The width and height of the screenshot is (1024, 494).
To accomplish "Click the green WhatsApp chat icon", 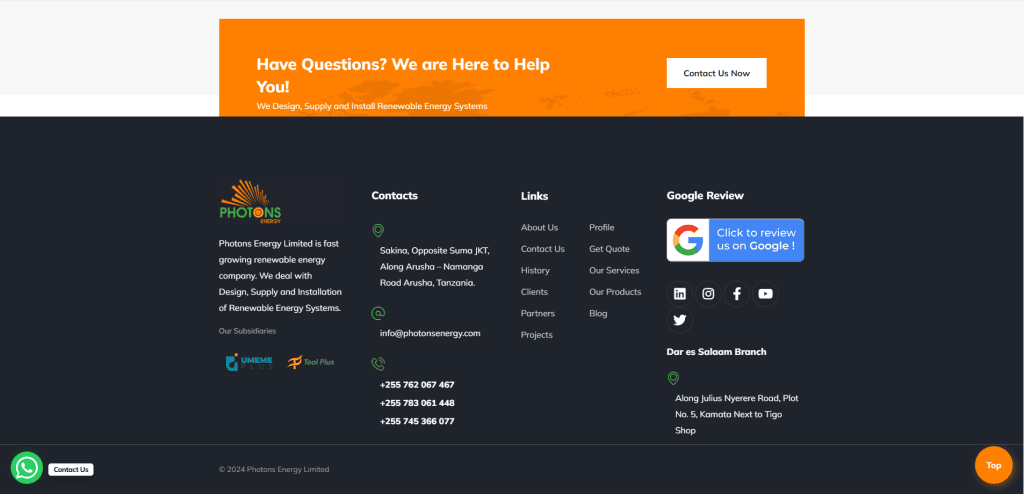I will [27, 468].
